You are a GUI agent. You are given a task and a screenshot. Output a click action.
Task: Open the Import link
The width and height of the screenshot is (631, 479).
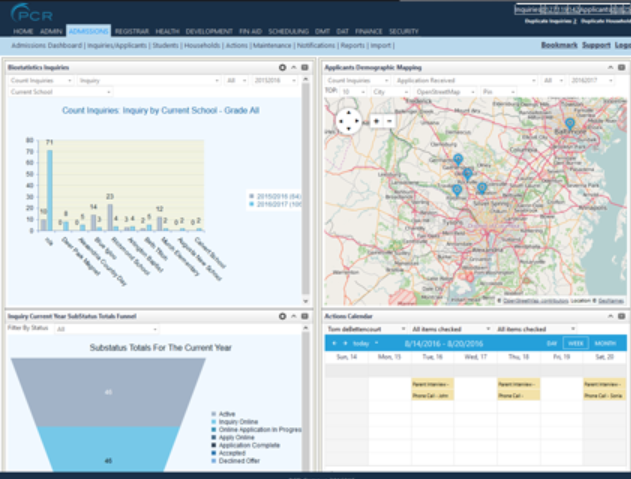coord(381,45)
